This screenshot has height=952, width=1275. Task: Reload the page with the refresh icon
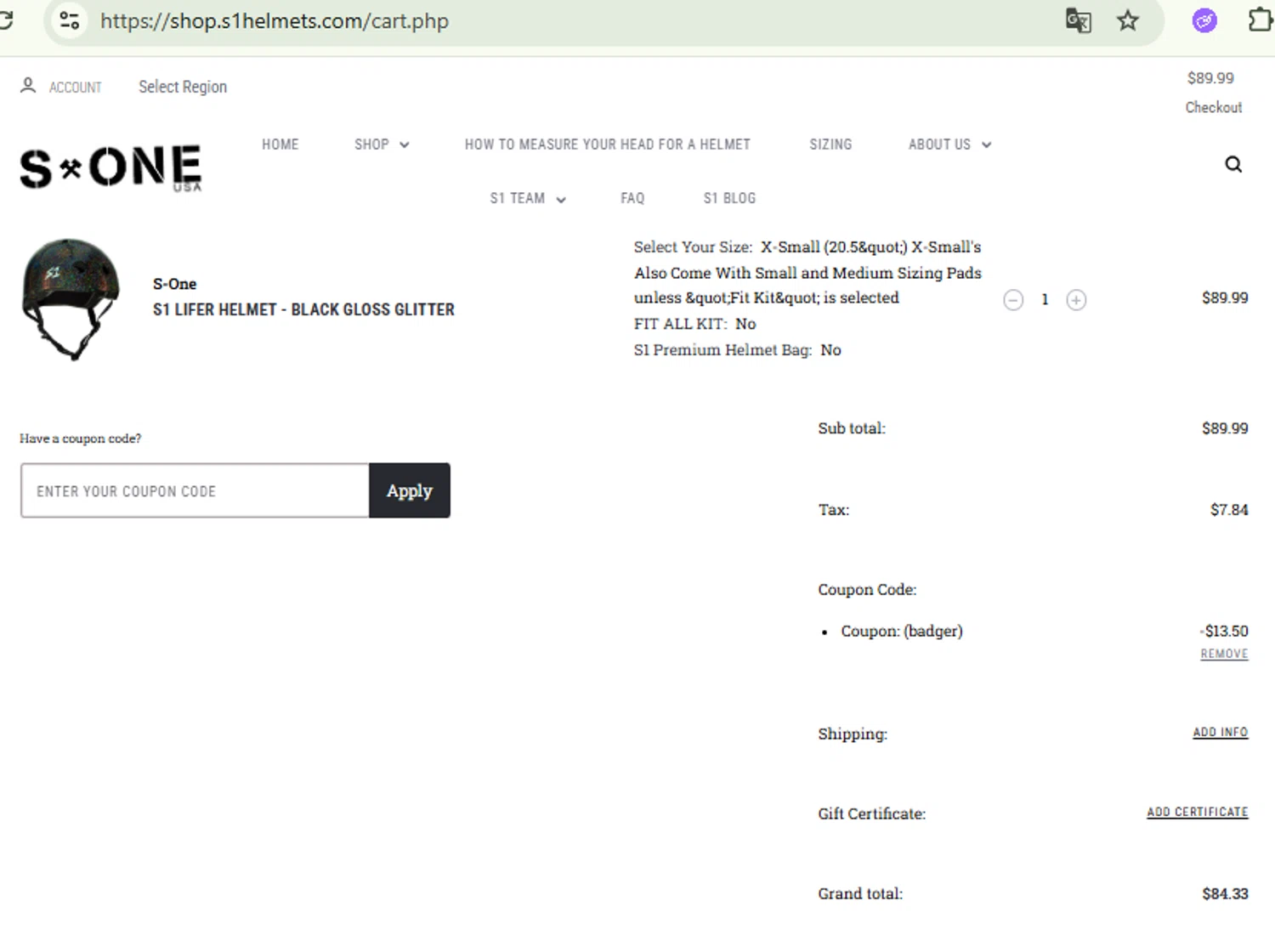pos(5,20)
